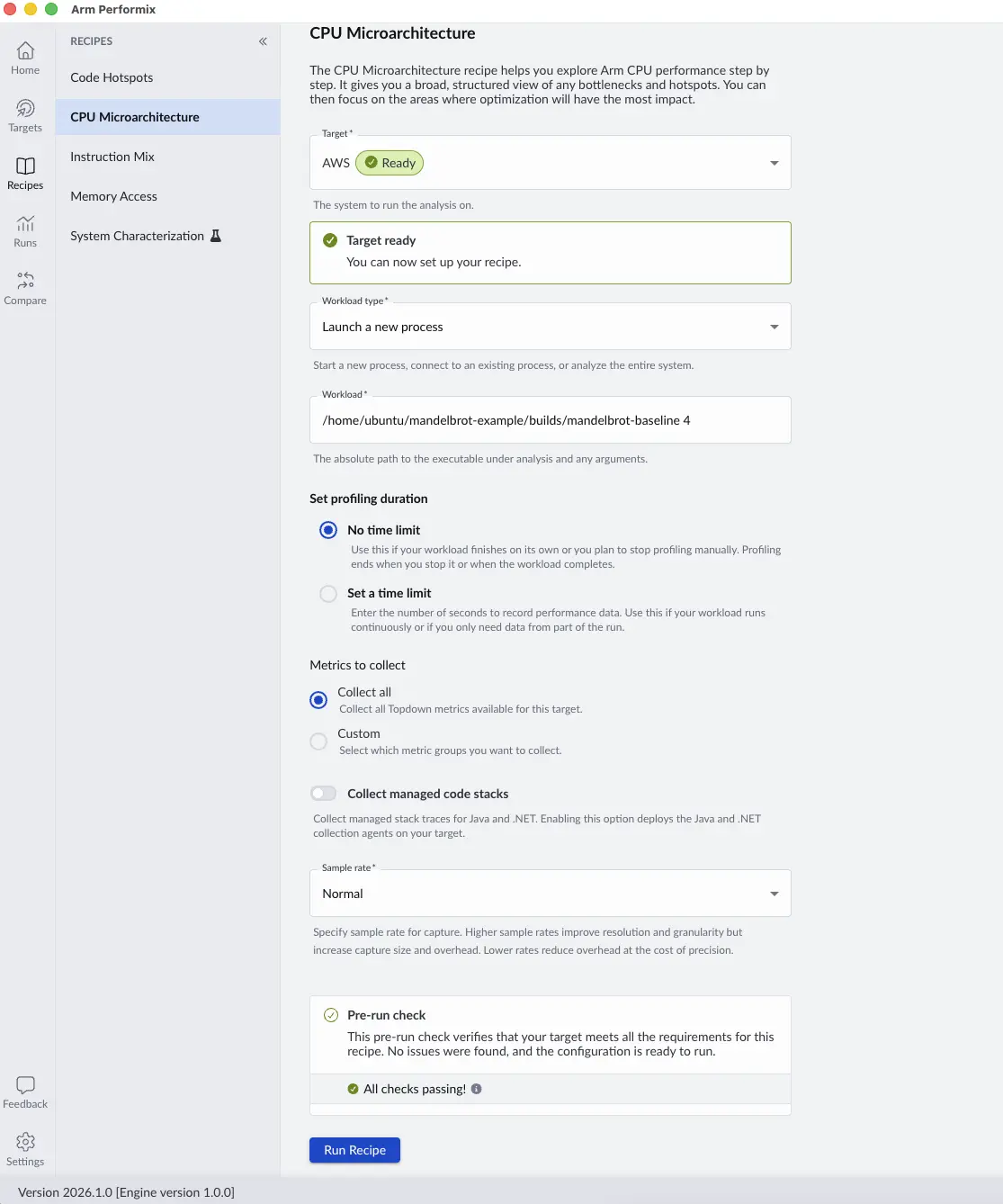Expand the Workload type dropdown
The width and height of the screenshot is (1003, 1204).
coord(550,327)
